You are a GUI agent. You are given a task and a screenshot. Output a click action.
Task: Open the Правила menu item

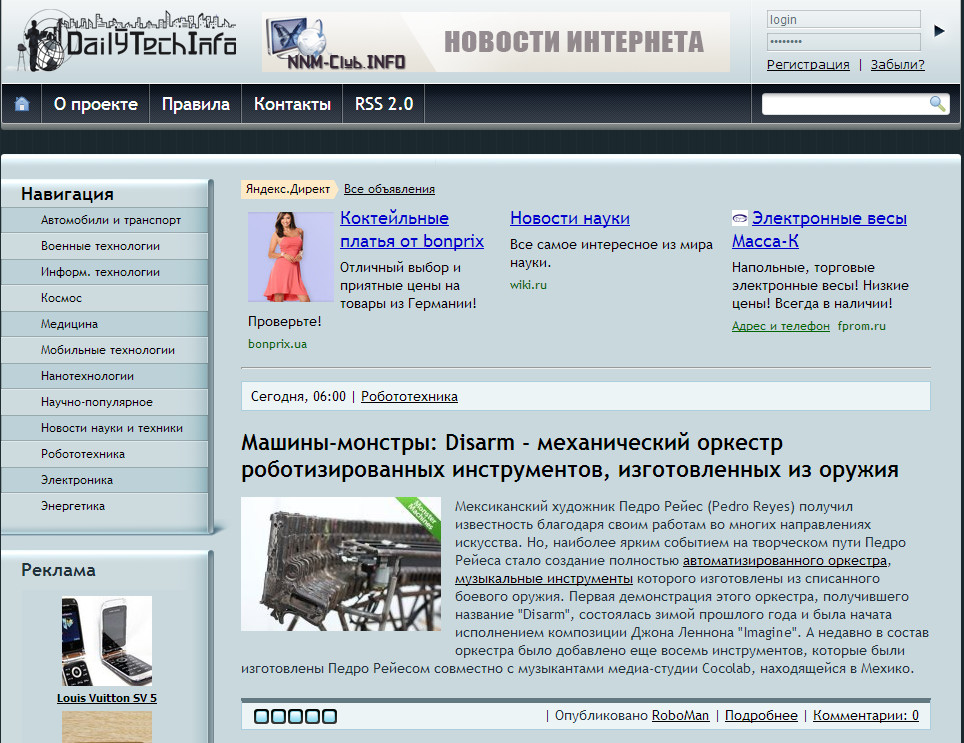pos(195,104)
